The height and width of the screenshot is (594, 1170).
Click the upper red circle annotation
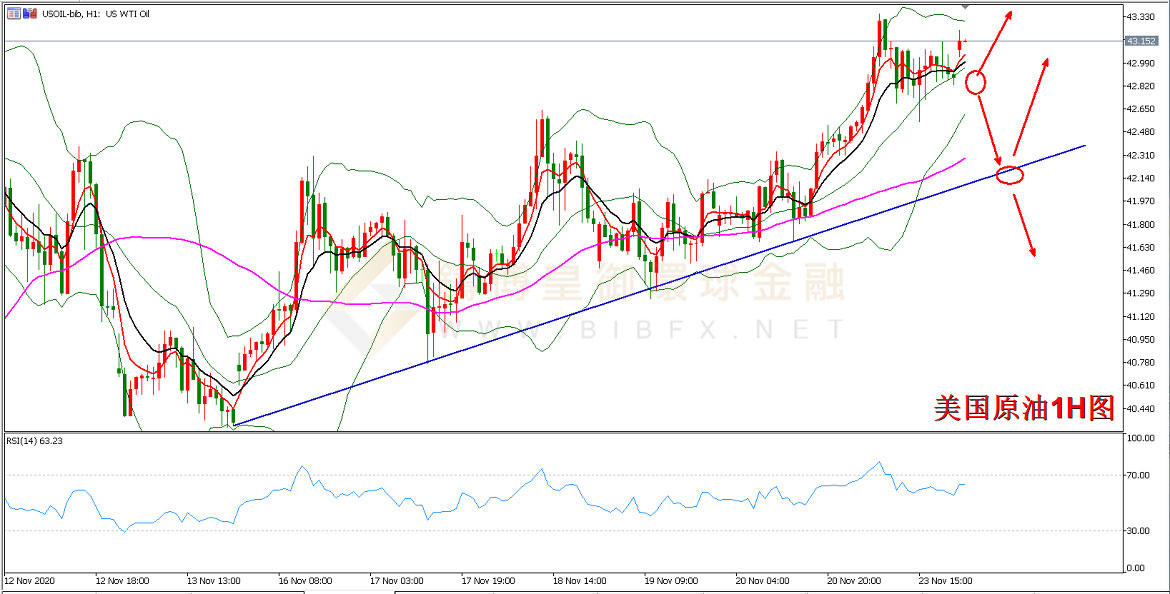point(977,82)
